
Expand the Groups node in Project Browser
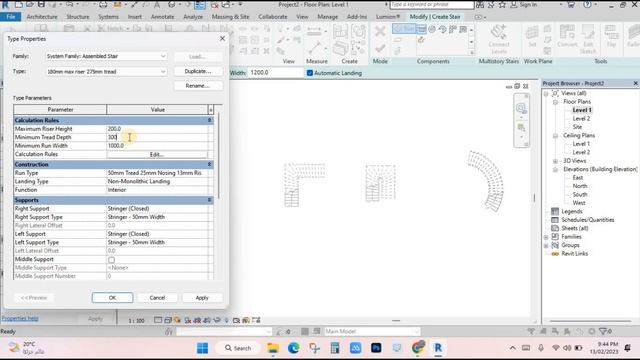[546, 245]
